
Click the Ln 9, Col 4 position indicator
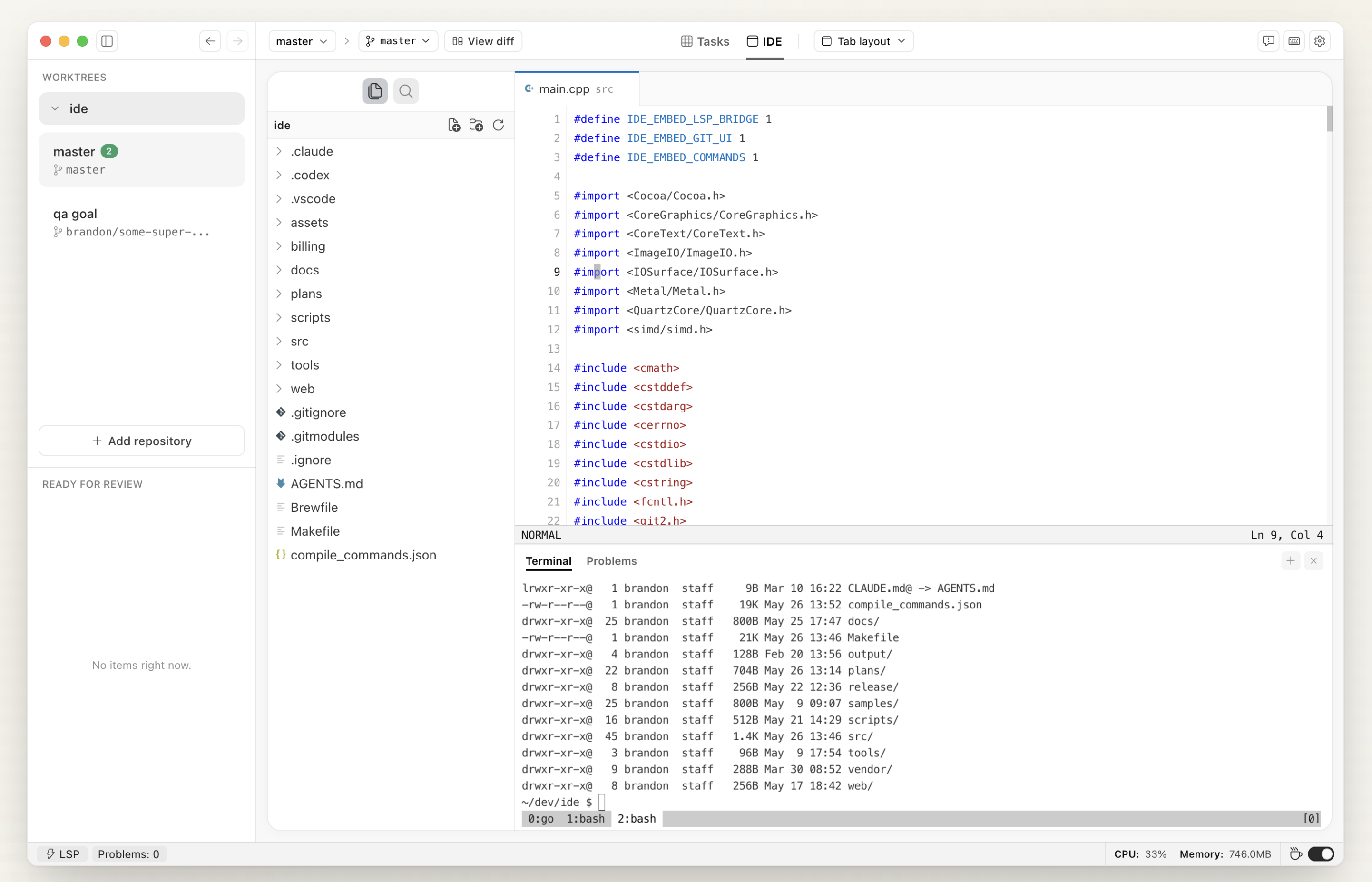[1287, 535]
